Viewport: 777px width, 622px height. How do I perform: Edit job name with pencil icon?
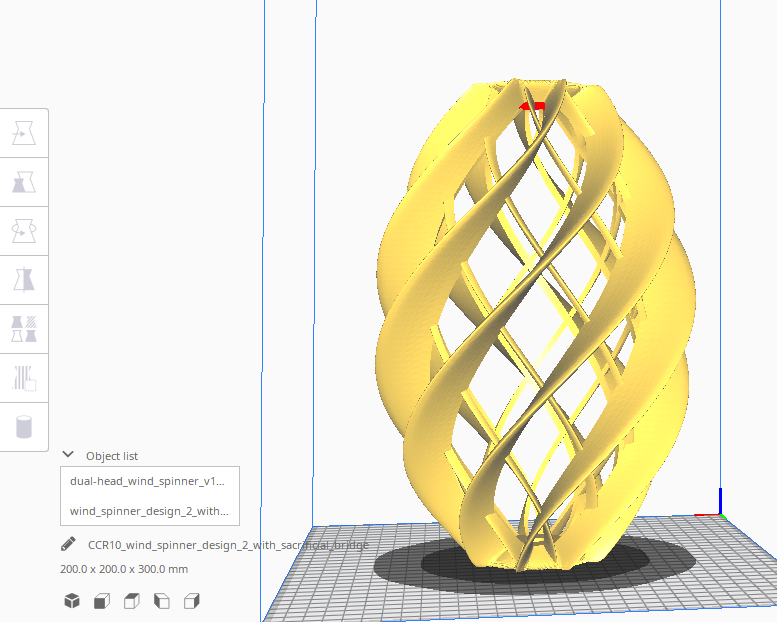(68, 544)
